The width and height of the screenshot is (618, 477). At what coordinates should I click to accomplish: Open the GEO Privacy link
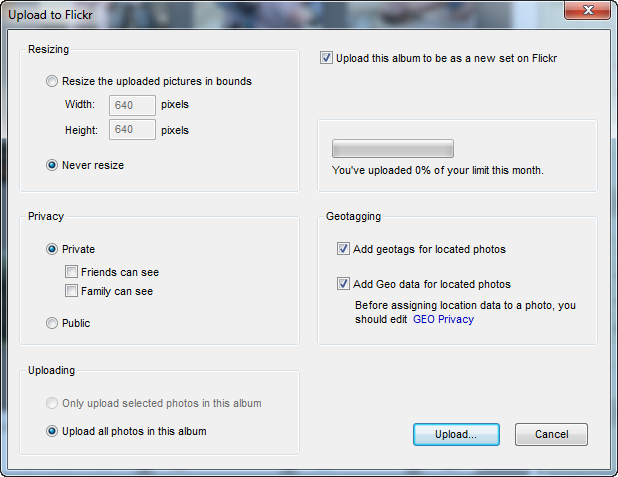[x=443, y=320]
